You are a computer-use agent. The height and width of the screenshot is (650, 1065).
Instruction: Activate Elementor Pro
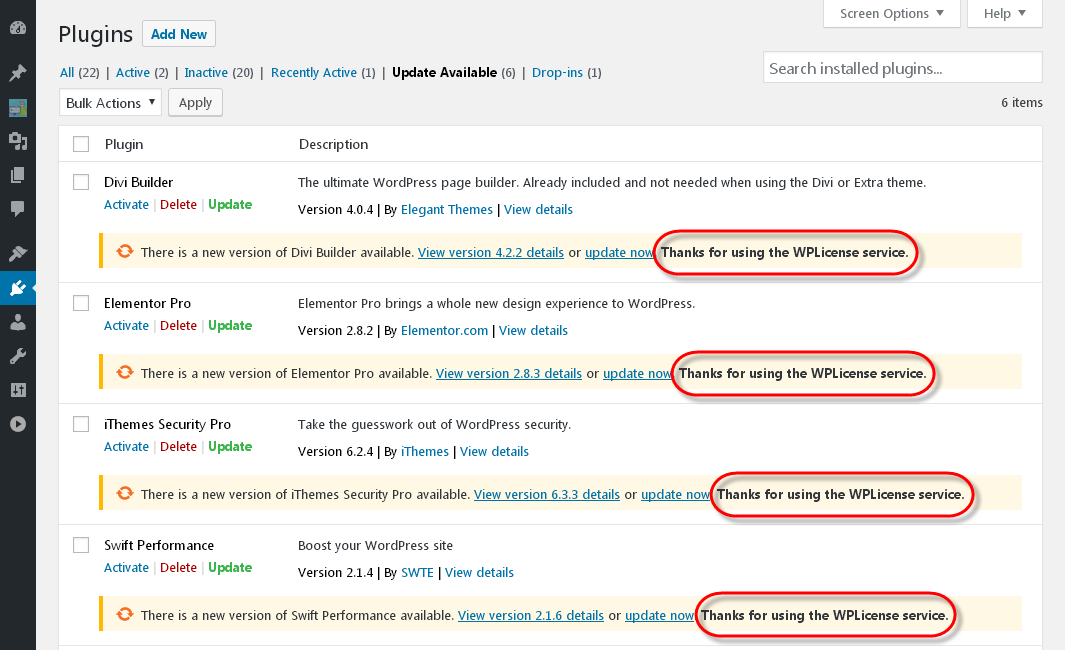[x=126, y=325]
